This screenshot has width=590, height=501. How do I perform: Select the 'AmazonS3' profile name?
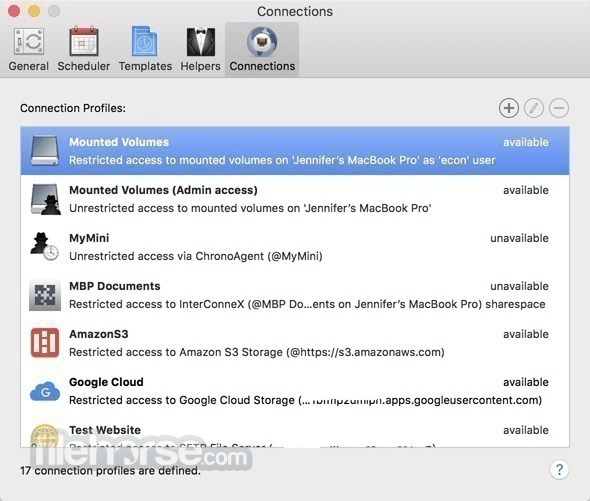tap(99, 334)
